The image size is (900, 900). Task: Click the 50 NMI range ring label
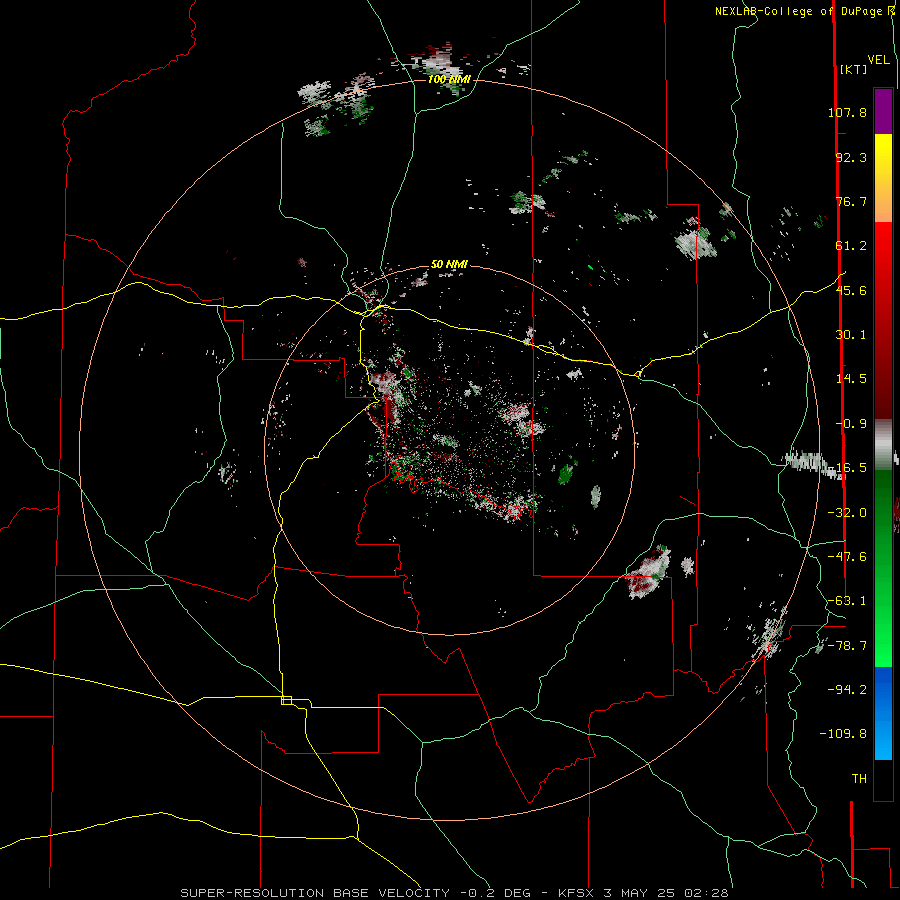[x=449, y=265]
